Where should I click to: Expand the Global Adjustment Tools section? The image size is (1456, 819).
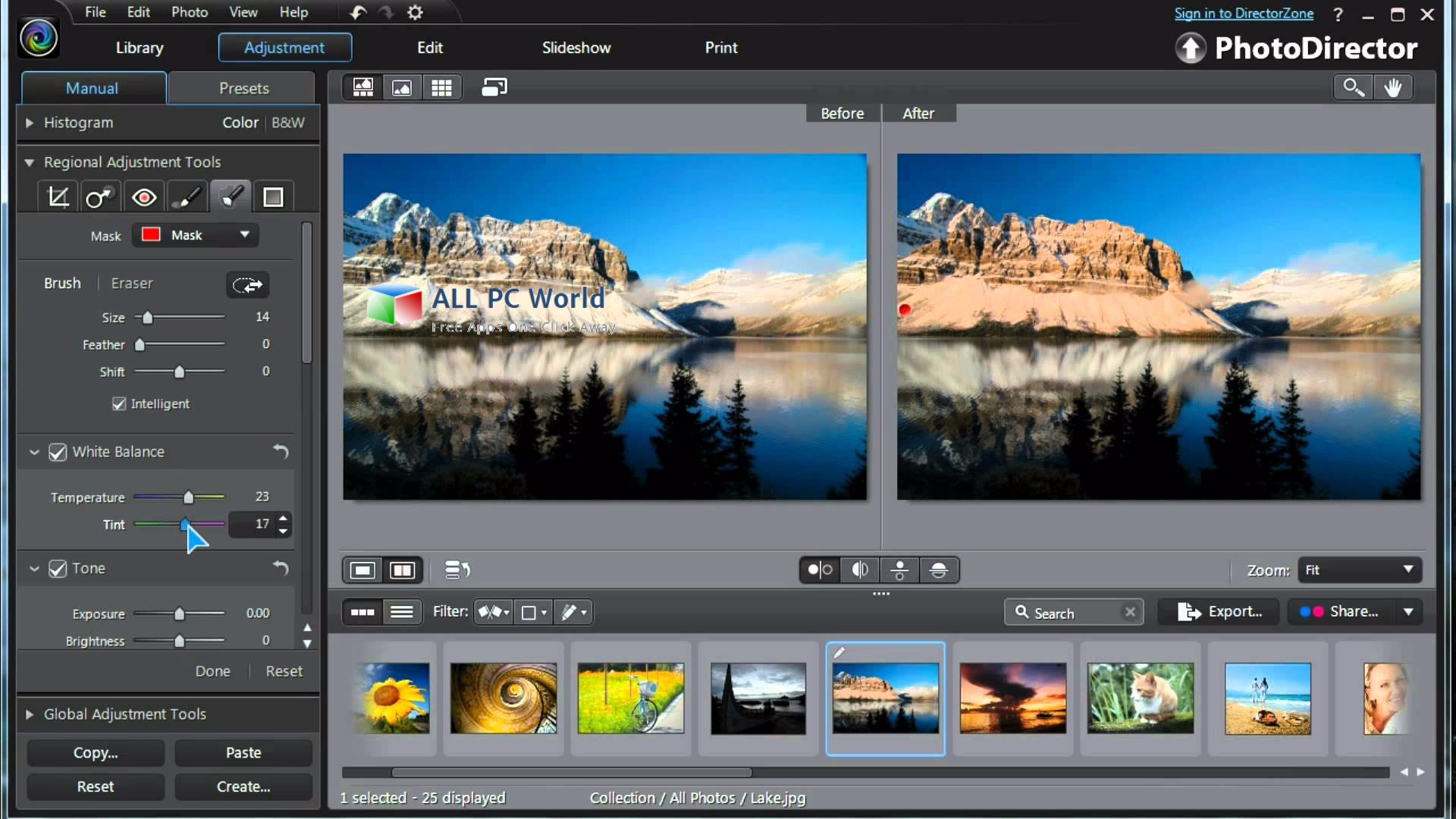[28, 713]
